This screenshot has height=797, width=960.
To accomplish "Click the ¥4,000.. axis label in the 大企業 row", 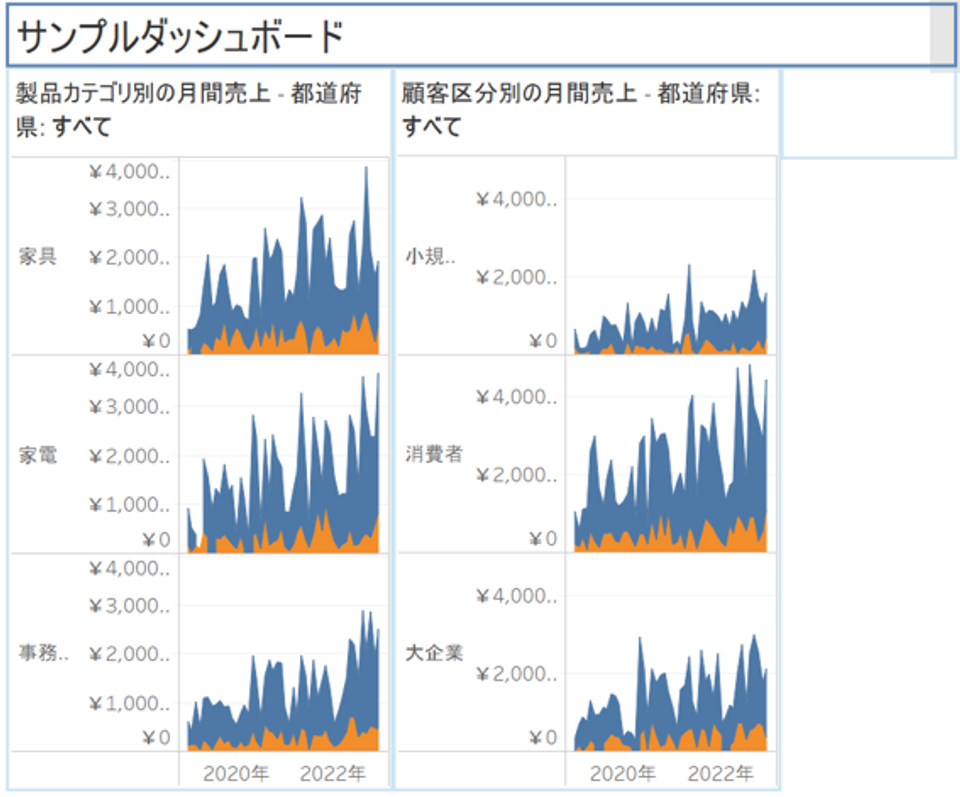I will 517,596.
